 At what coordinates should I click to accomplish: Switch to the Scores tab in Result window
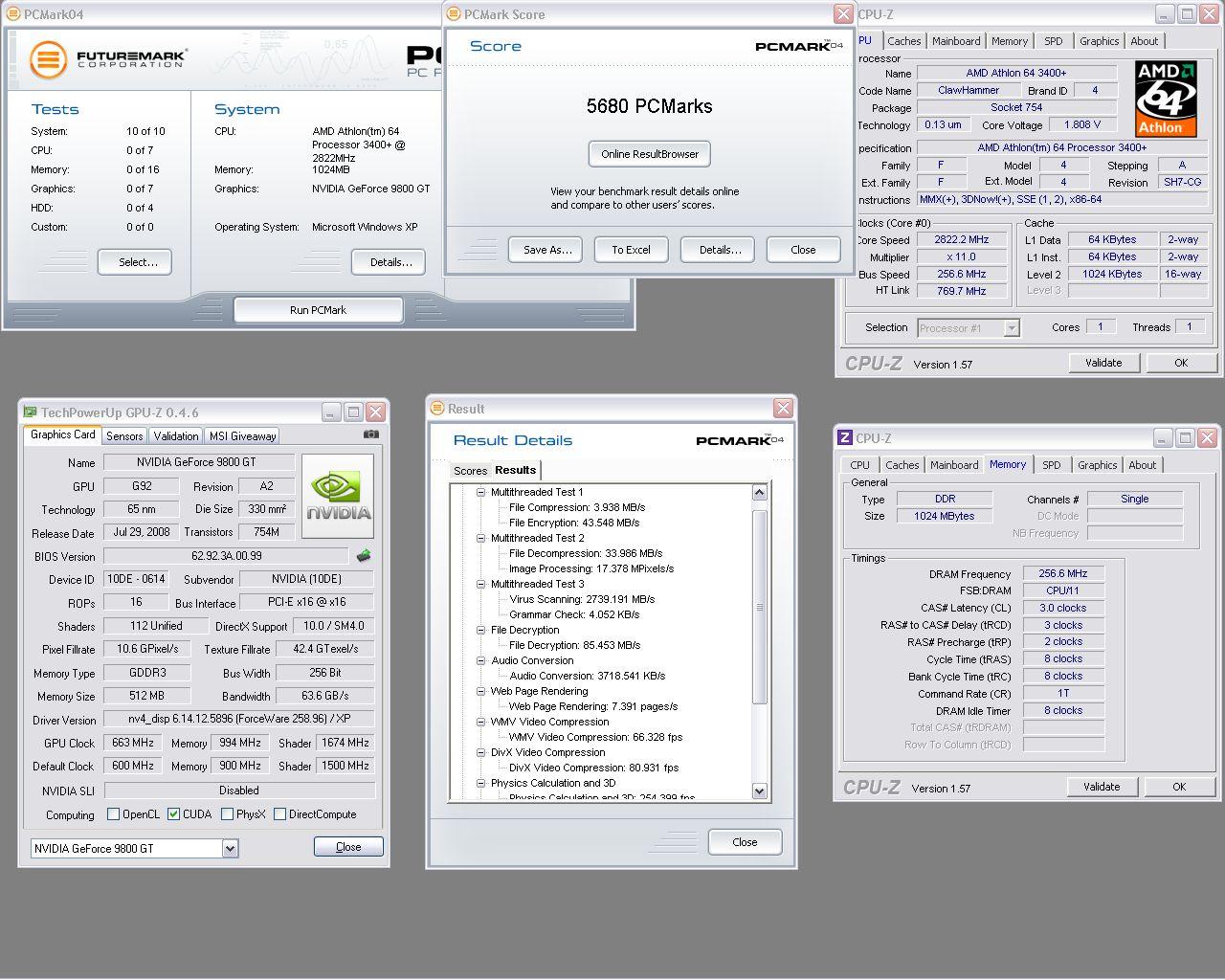tap(470, 471)
